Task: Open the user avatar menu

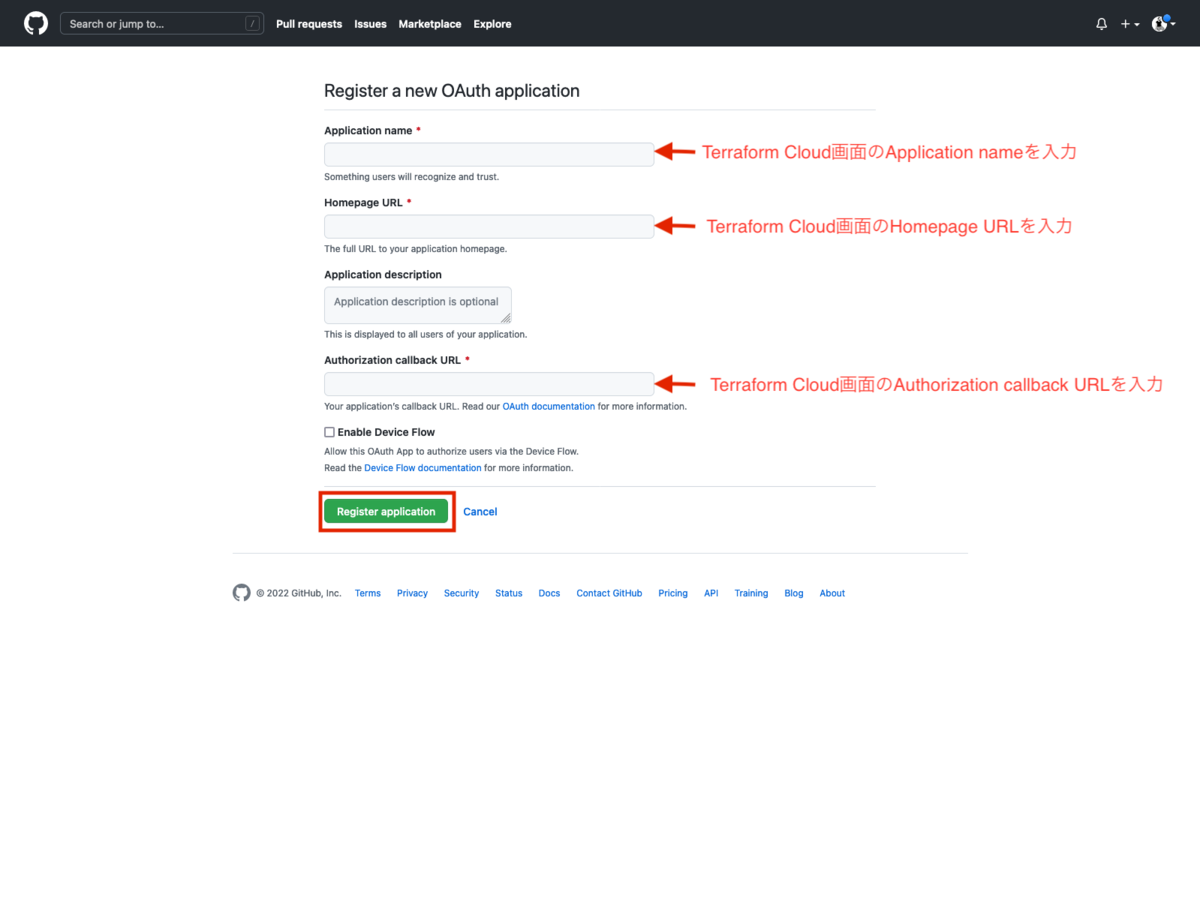Action: 1163,23
